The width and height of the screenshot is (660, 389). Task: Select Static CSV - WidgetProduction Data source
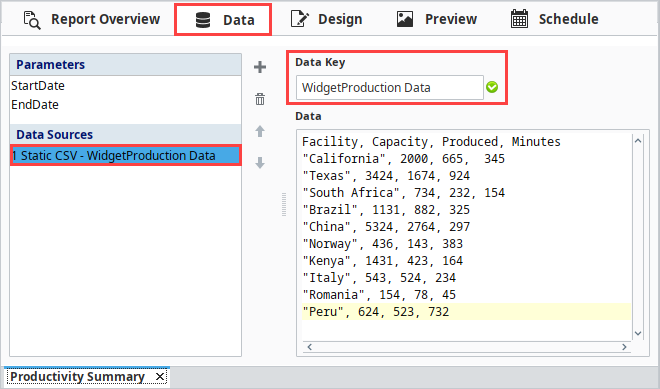coord(125,155)
